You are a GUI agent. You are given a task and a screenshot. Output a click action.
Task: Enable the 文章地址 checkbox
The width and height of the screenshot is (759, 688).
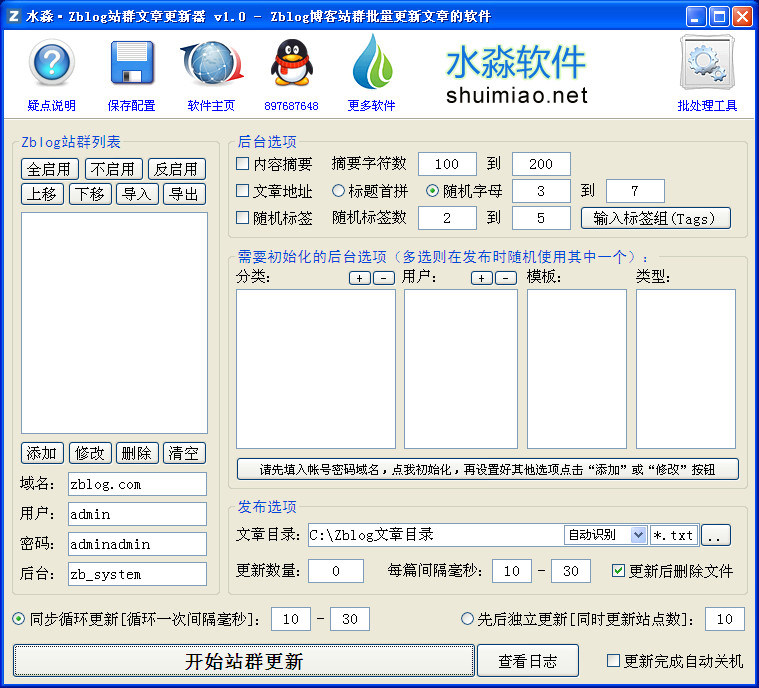pyautogui.click(x=243, y=191)
